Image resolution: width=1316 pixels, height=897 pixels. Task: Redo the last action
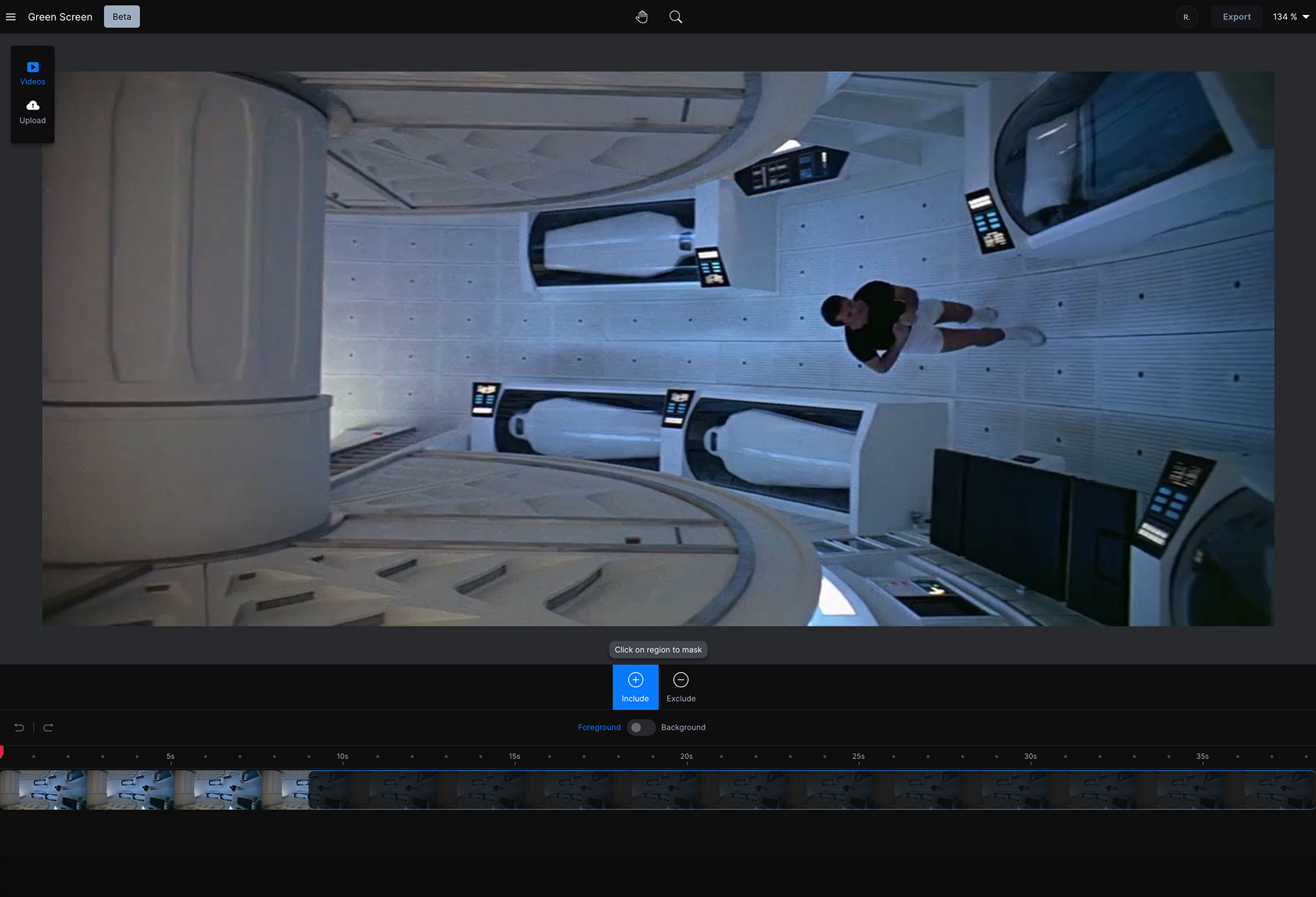click(x=48, y=728)
